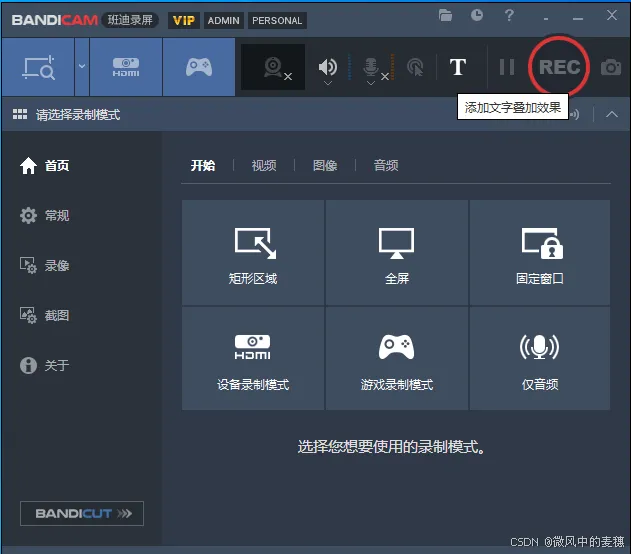Switch to HDMI device recording mode in toolbar
The image size is (631, 554).
126,67
